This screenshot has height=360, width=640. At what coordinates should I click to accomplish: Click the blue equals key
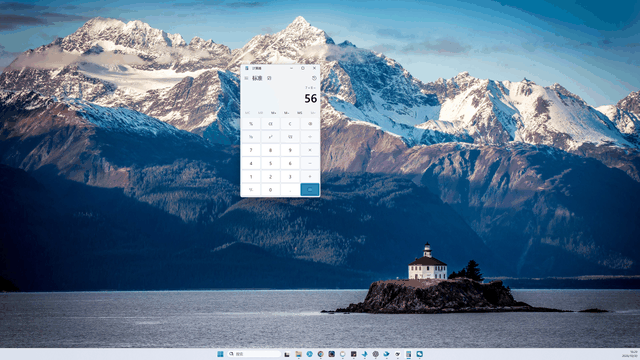click(x=310, y=189)
